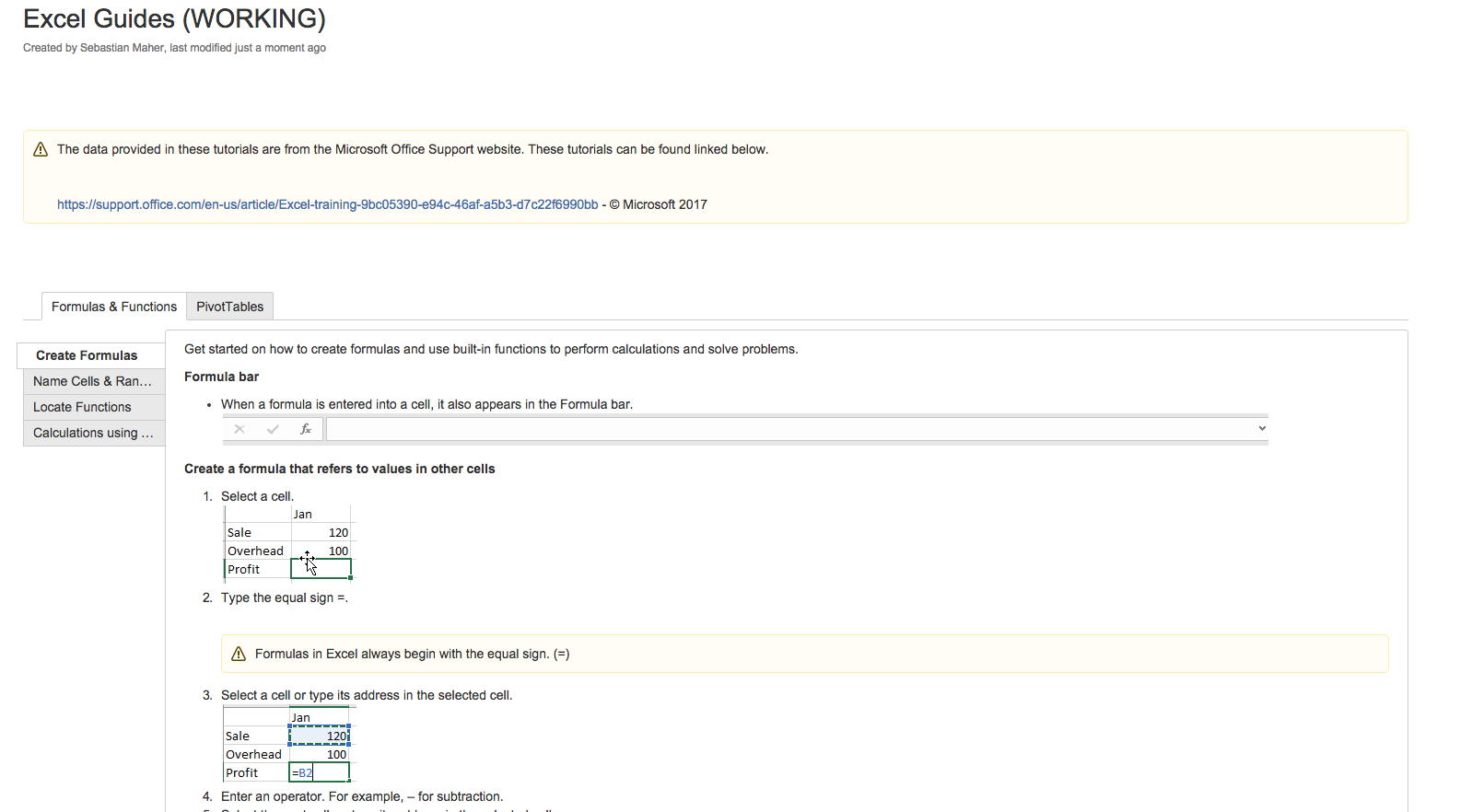Open the spreadsheet image showing =B2

287,744
